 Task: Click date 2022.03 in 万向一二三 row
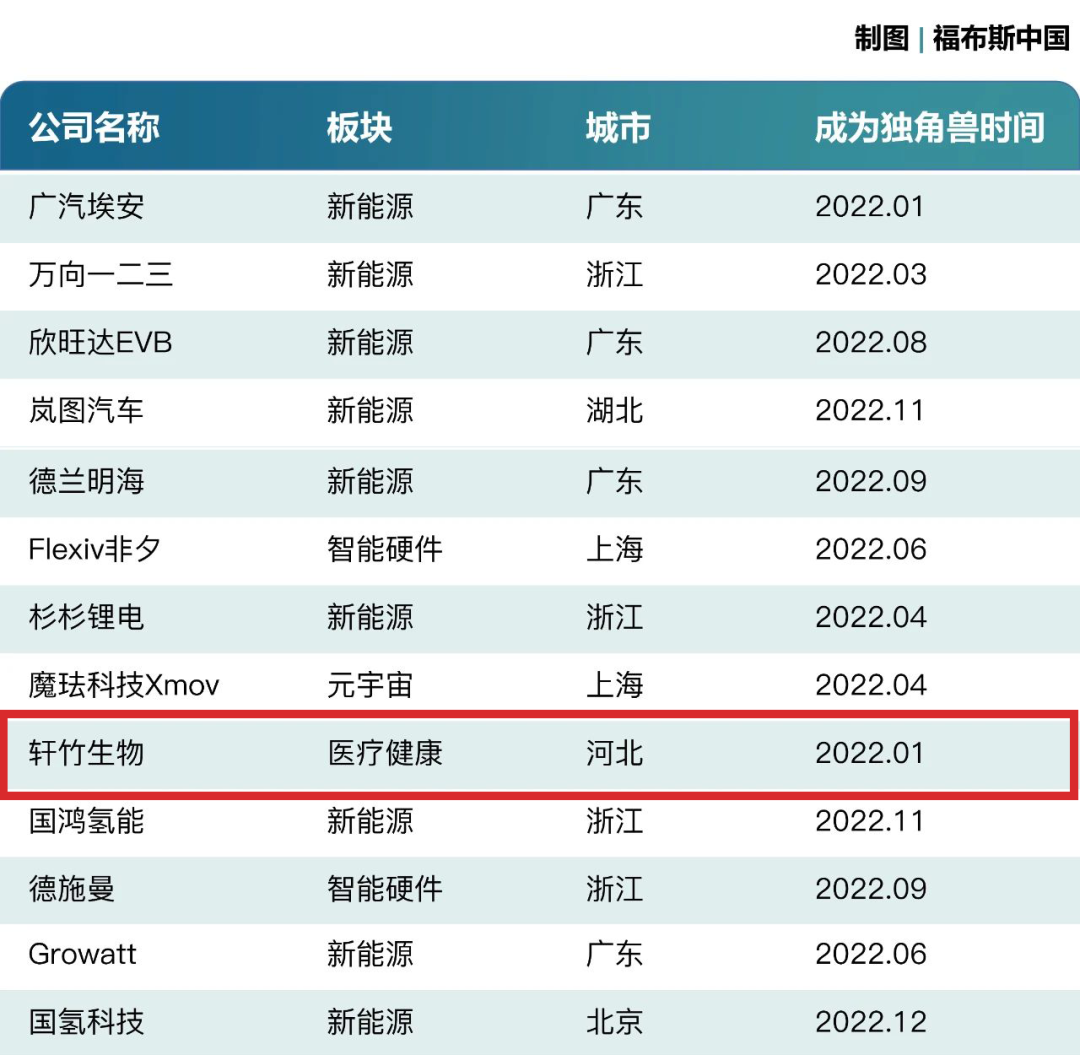point(871,275)
